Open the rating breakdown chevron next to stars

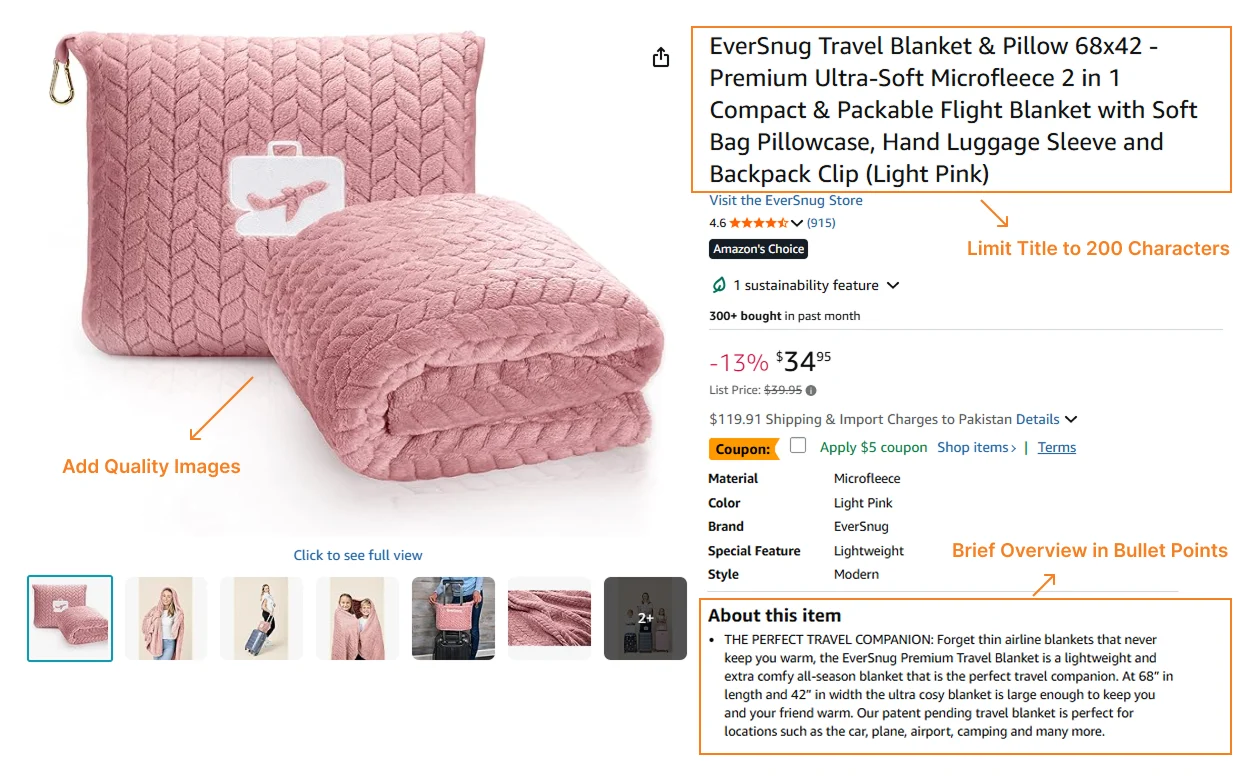pyautogui.click(x=797, y=223)
